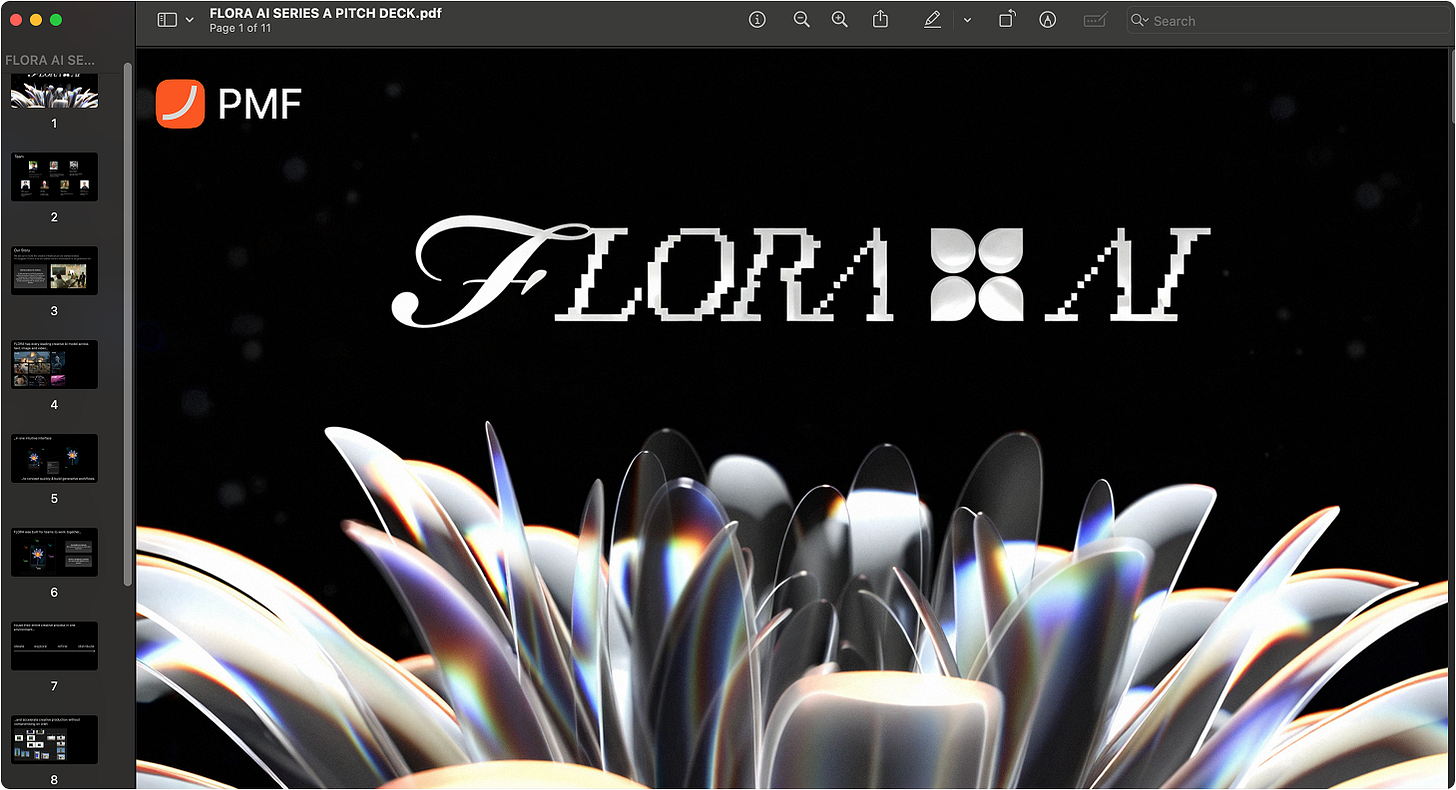Open the document inspector info icon
Image resolution: width=1456 pixels, height=790 pixels.
pyautogui.click(x=757, y=20)
